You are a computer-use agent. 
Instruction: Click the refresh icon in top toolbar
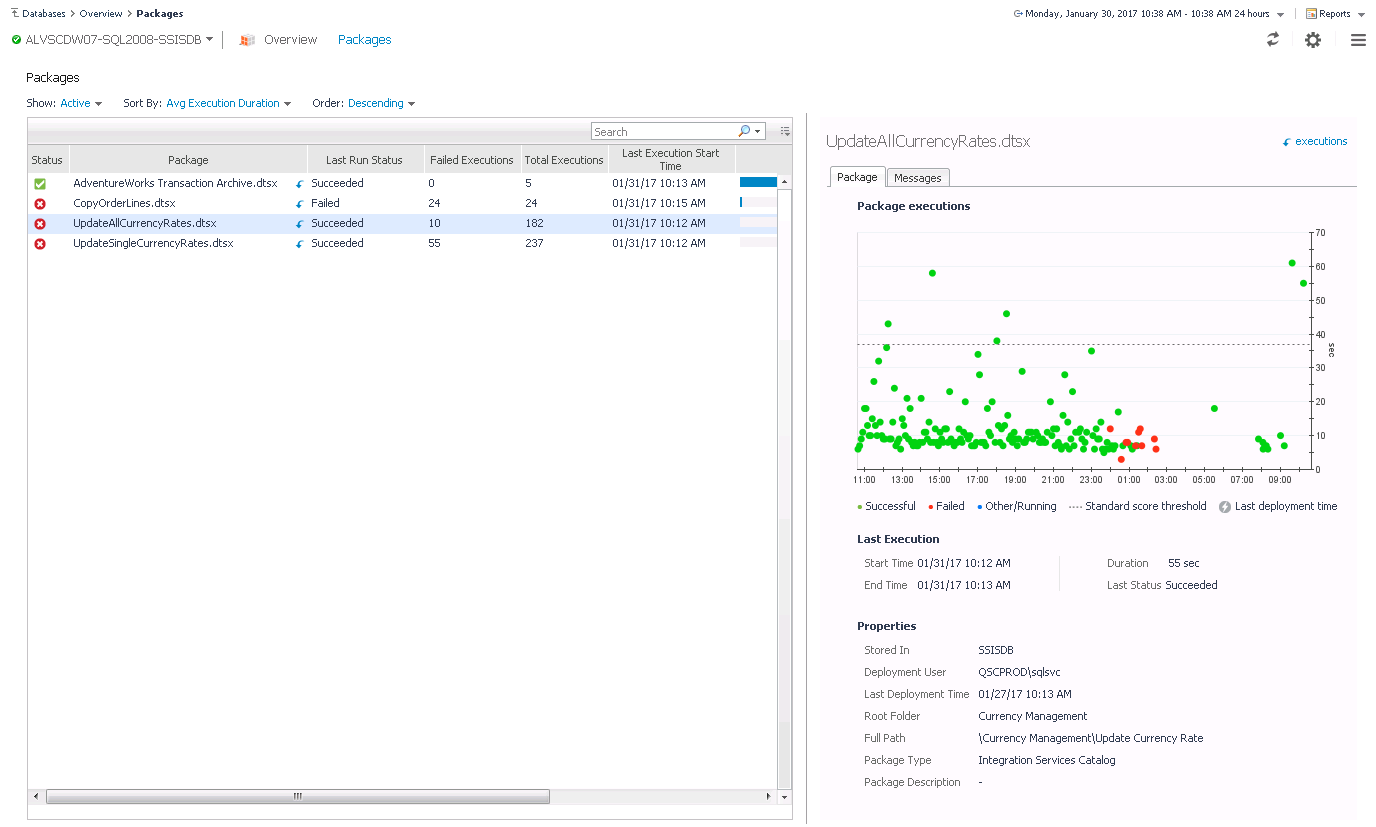[1272, 40]
